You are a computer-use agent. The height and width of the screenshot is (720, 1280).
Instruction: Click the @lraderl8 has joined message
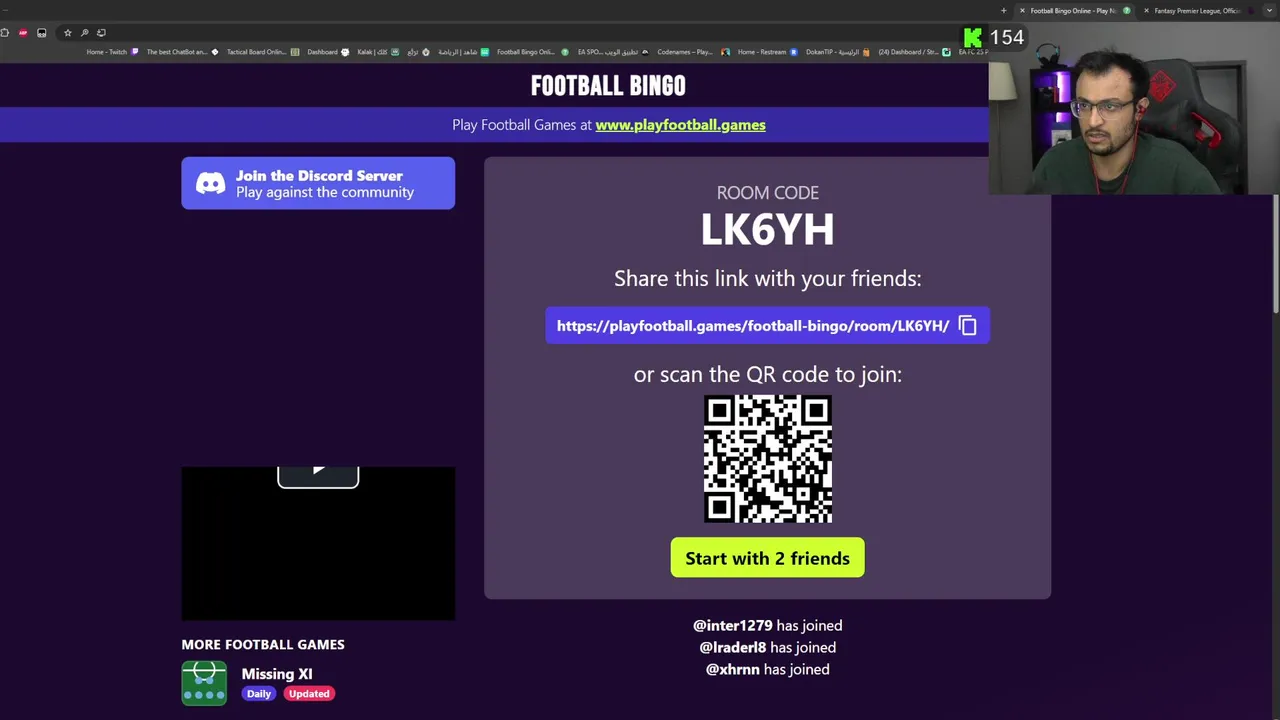[767, 647]
